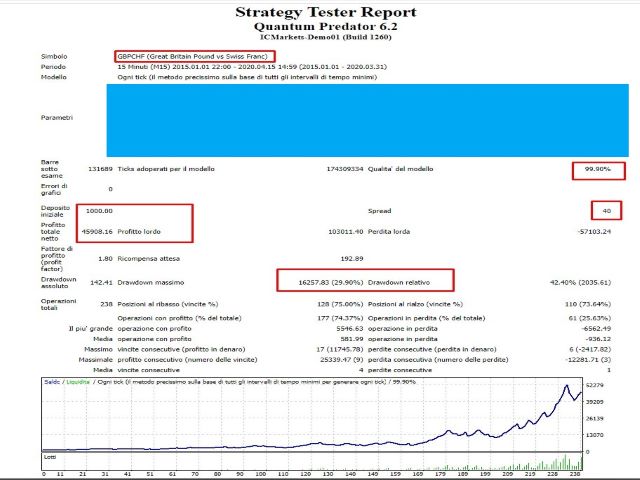This screenshot has width=640, height=480.
Task: Click the Liquidita legend in the chart
Action: 78,382
